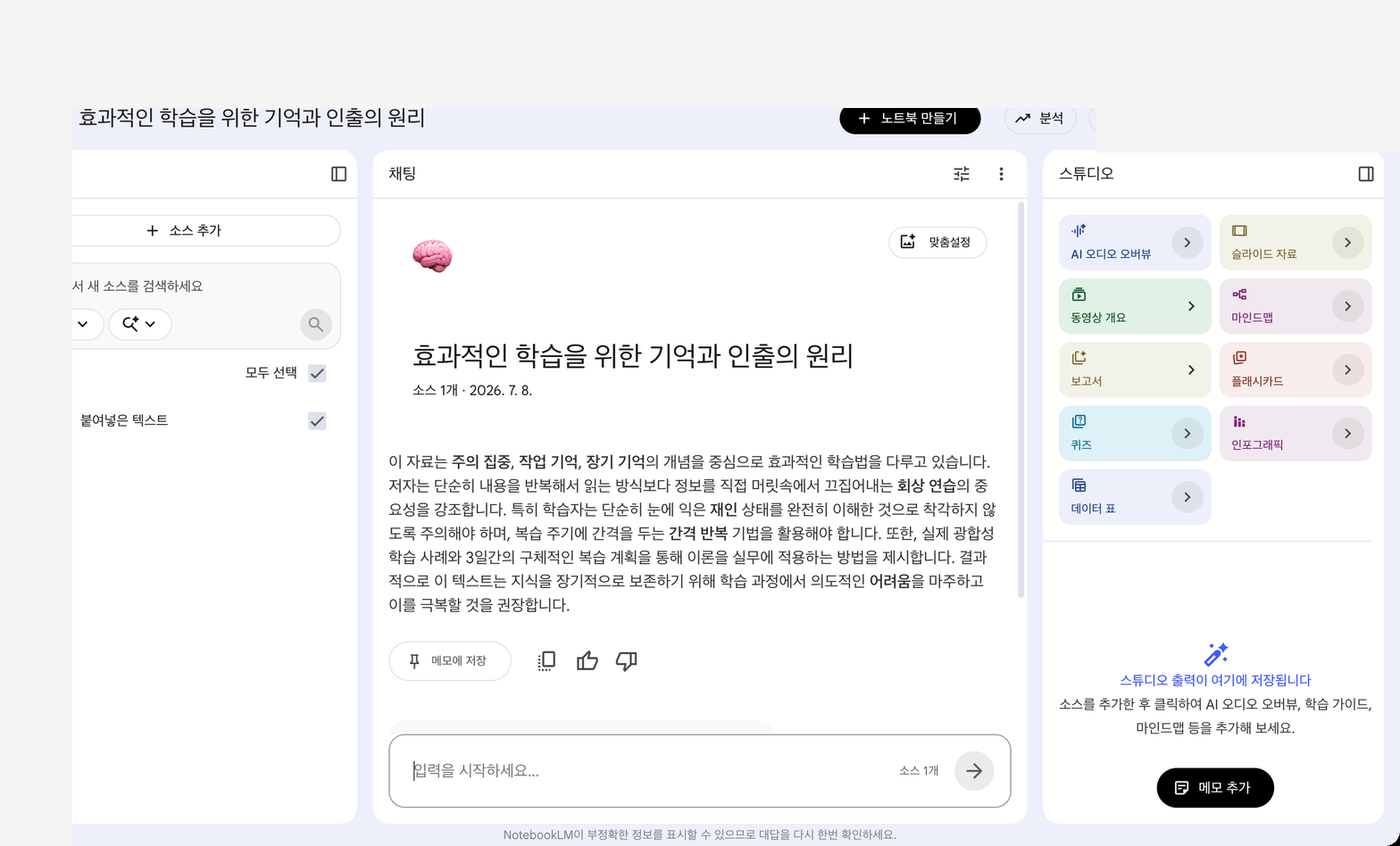The image size is (1400, 846).
Task: Expand AI 오디오 오버뷰 chevron arrow
Action: pos(1187,243)
